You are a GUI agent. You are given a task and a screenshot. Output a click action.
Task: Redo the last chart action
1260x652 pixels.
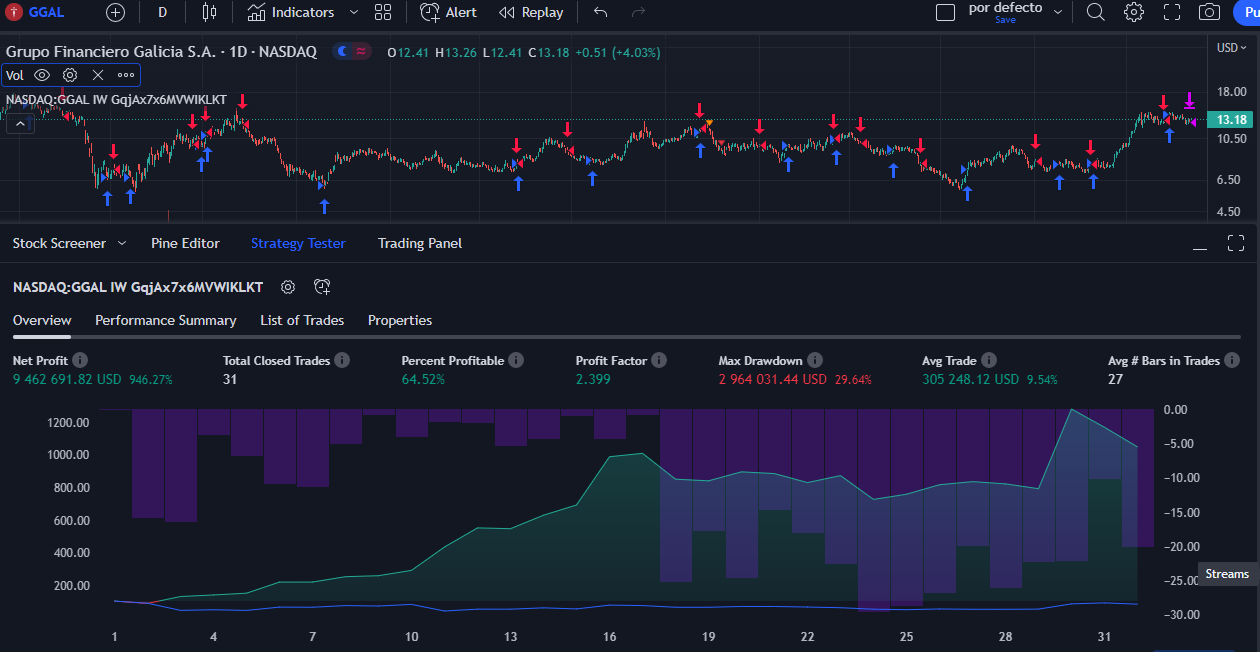tap(638, 12)
